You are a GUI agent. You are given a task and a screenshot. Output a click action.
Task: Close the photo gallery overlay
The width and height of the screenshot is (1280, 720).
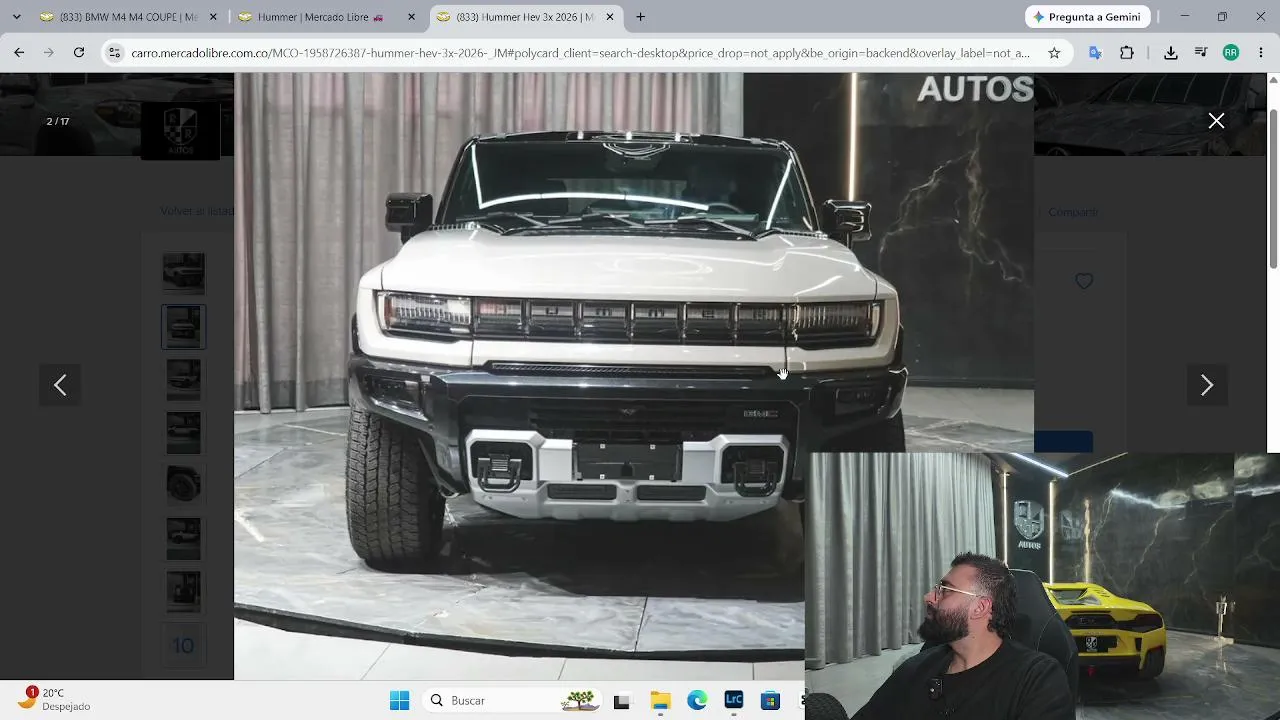click(x=1216, y=121)
